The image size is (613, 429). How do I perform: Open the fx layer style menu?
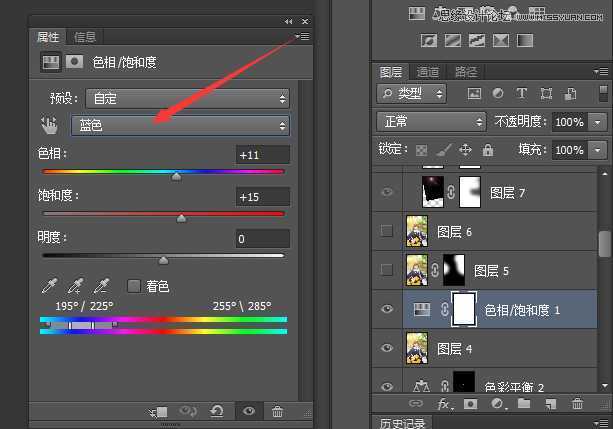coord(445,404)
